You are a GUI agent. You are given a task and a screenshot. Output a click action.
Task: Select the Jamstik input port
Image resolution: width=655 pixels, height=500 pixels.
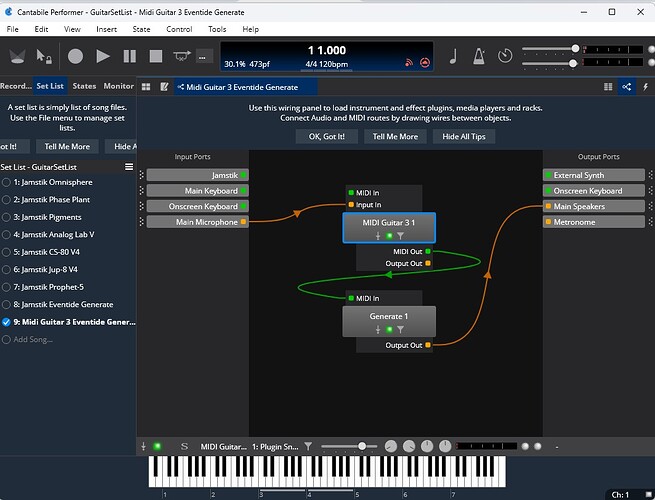(198, 175)
